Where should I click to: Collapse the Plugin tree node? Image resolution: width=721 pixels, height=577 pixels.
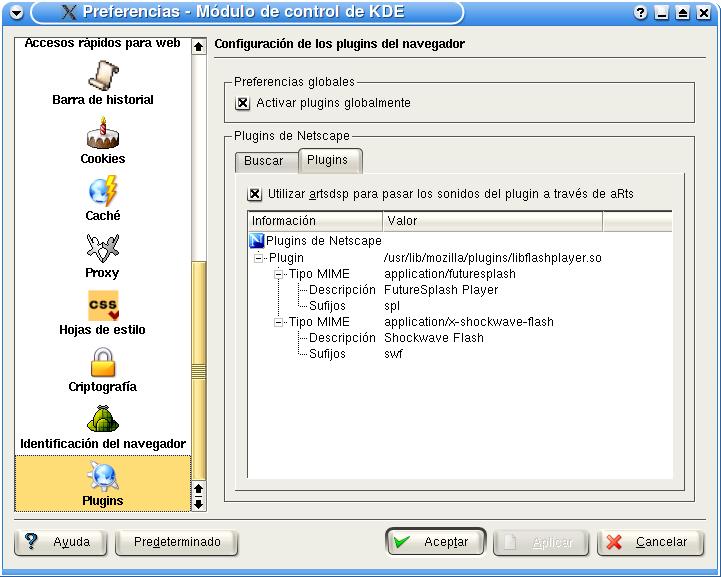coord(259,258)
